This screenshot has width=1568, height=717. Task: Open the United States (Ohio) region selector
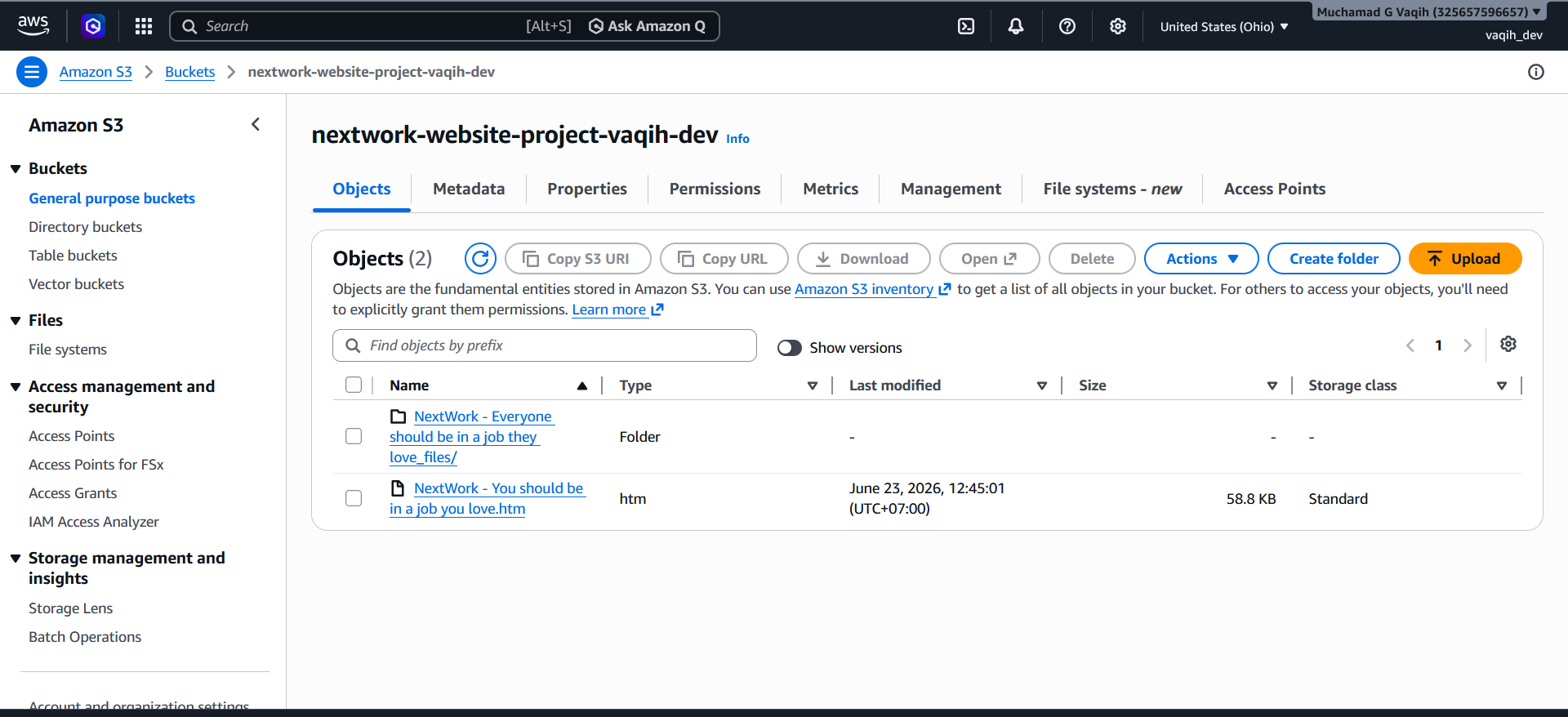tap(1223, 26)
